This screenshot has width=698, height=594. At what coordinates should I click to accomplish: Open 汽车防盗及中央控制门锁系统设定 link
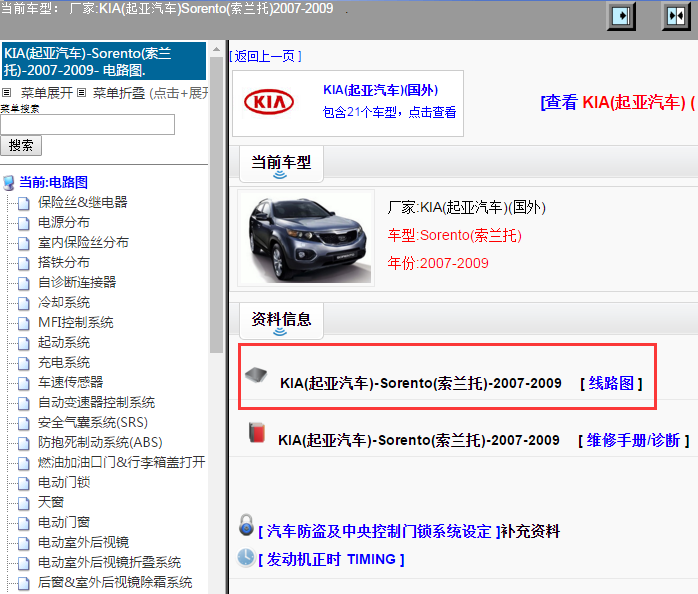tap(379, 531)
